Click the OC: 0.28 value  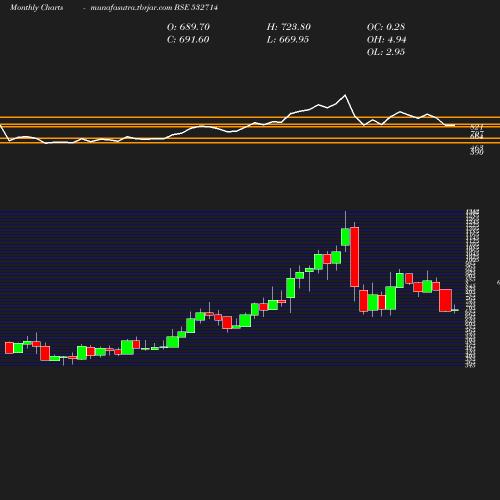pyautogui.click(x=386, y=27)
